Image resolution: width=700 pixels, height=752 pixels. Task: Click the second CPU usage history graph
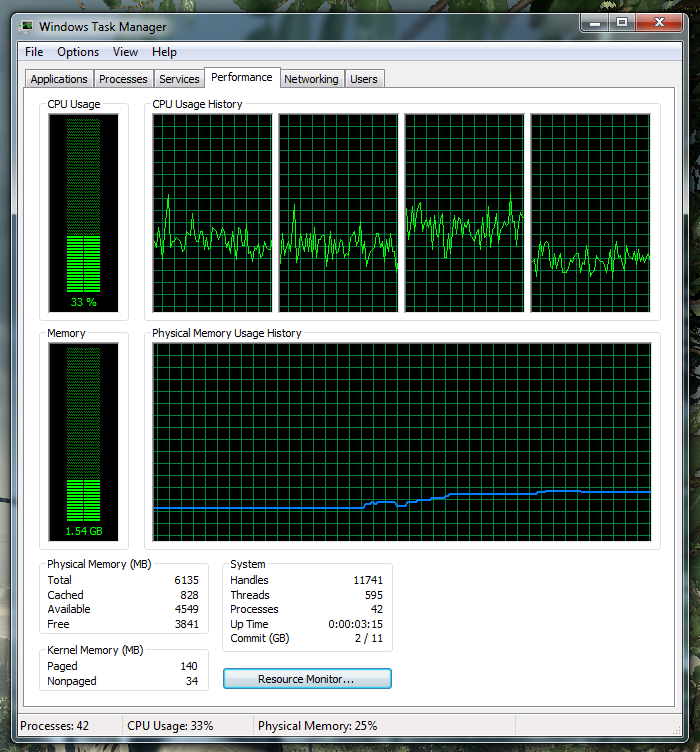[338, 213]
